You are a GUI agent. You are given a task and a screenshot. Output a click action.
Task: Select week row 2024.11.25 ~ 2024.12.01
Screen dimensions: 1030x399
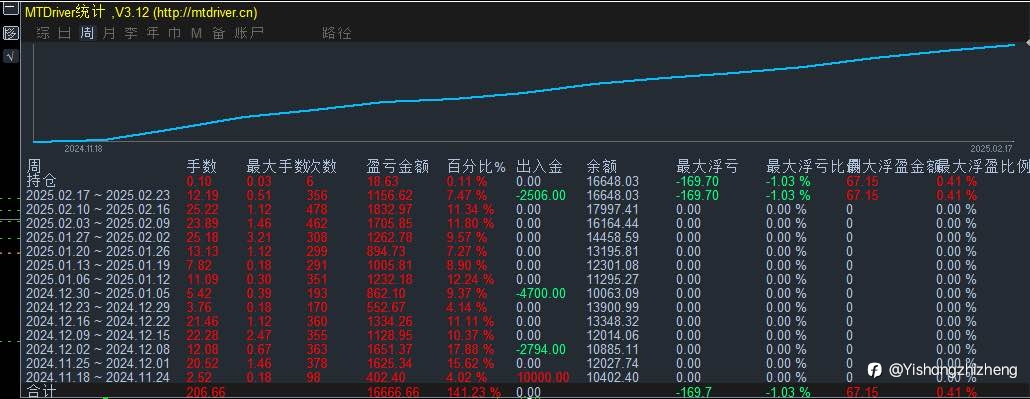(98, 363)
